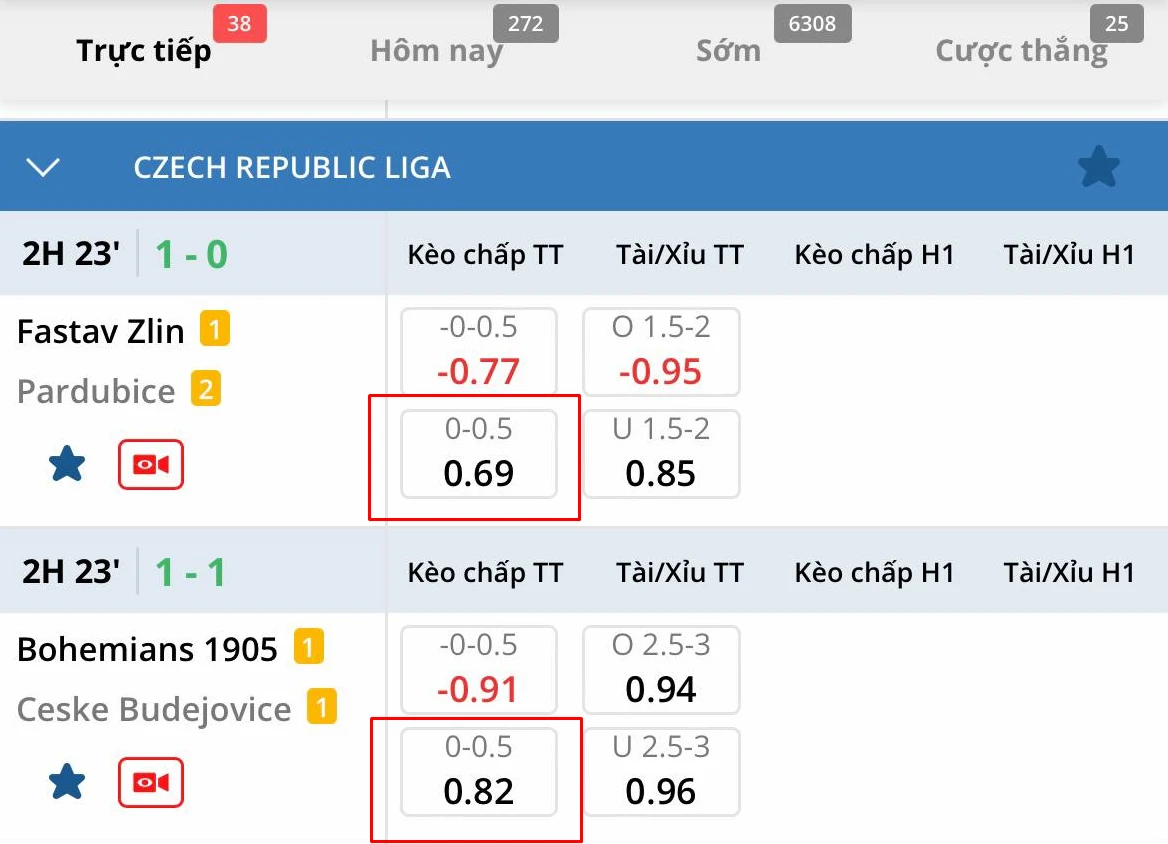Open the Fastav Zlin team name

tap(101, 330)
